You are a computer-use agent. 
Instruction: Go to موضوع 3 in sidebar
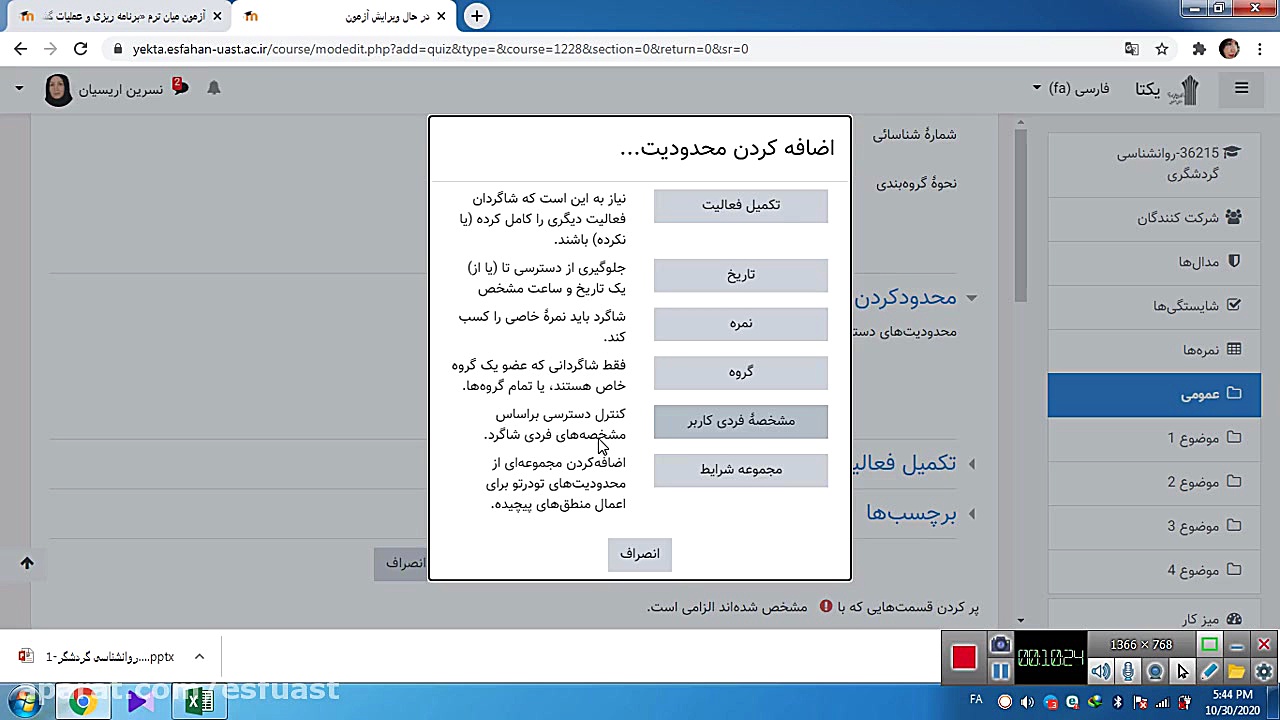1155,526
